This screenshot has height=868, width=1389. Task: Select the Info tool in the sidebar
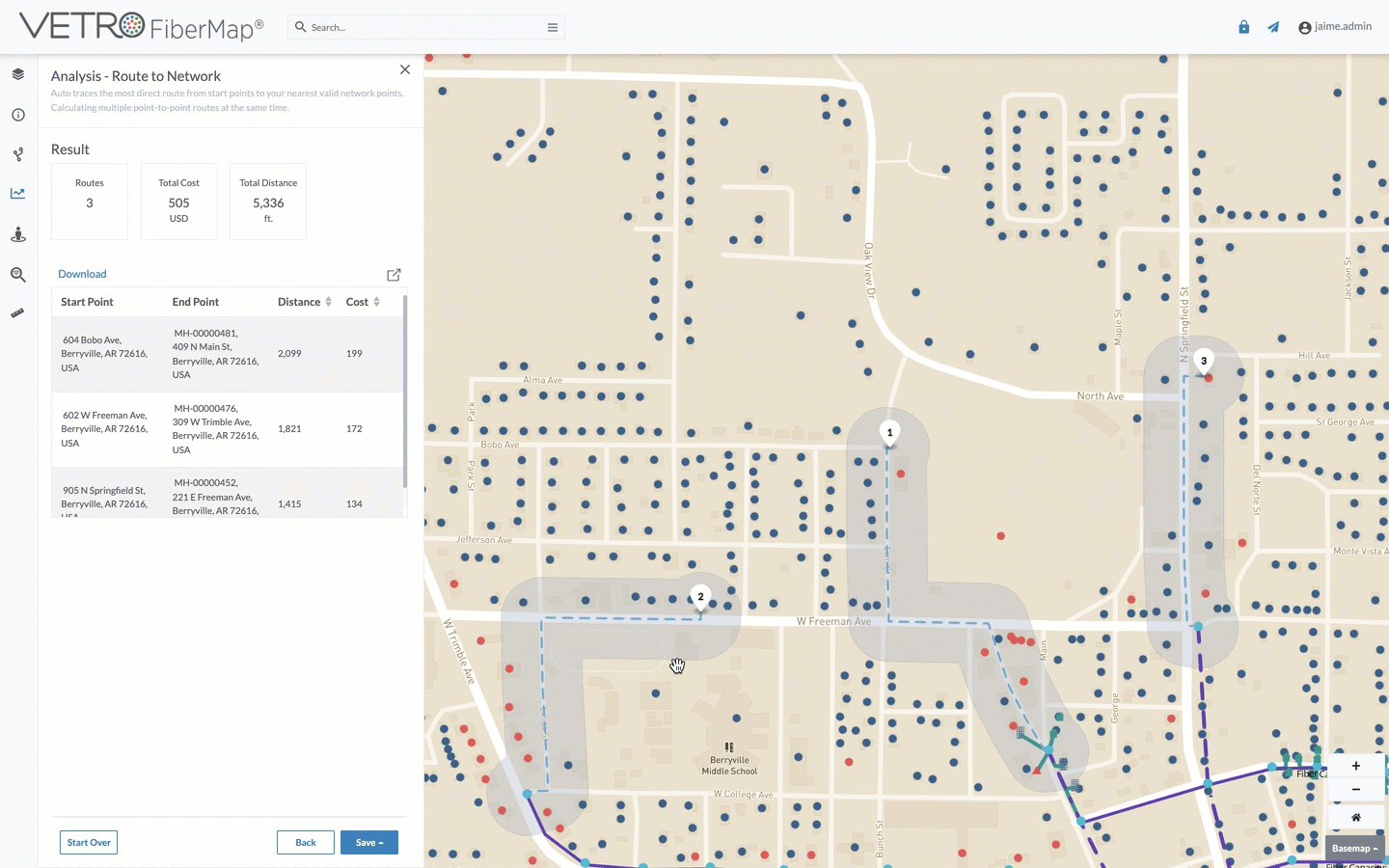click(17, 114)
